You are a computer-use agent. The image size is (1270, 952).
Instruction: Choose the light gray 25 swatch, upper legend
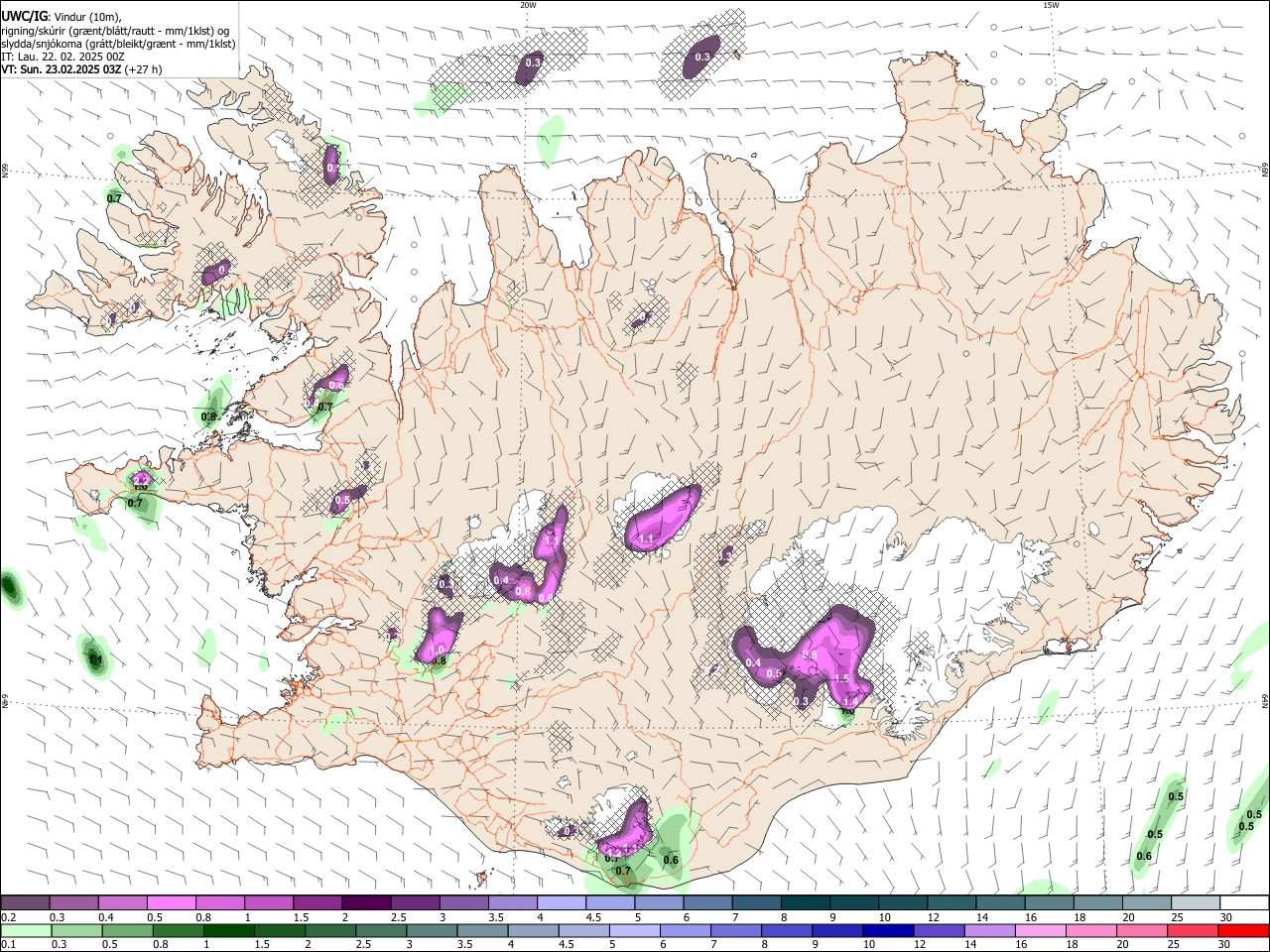point(1197,902)
